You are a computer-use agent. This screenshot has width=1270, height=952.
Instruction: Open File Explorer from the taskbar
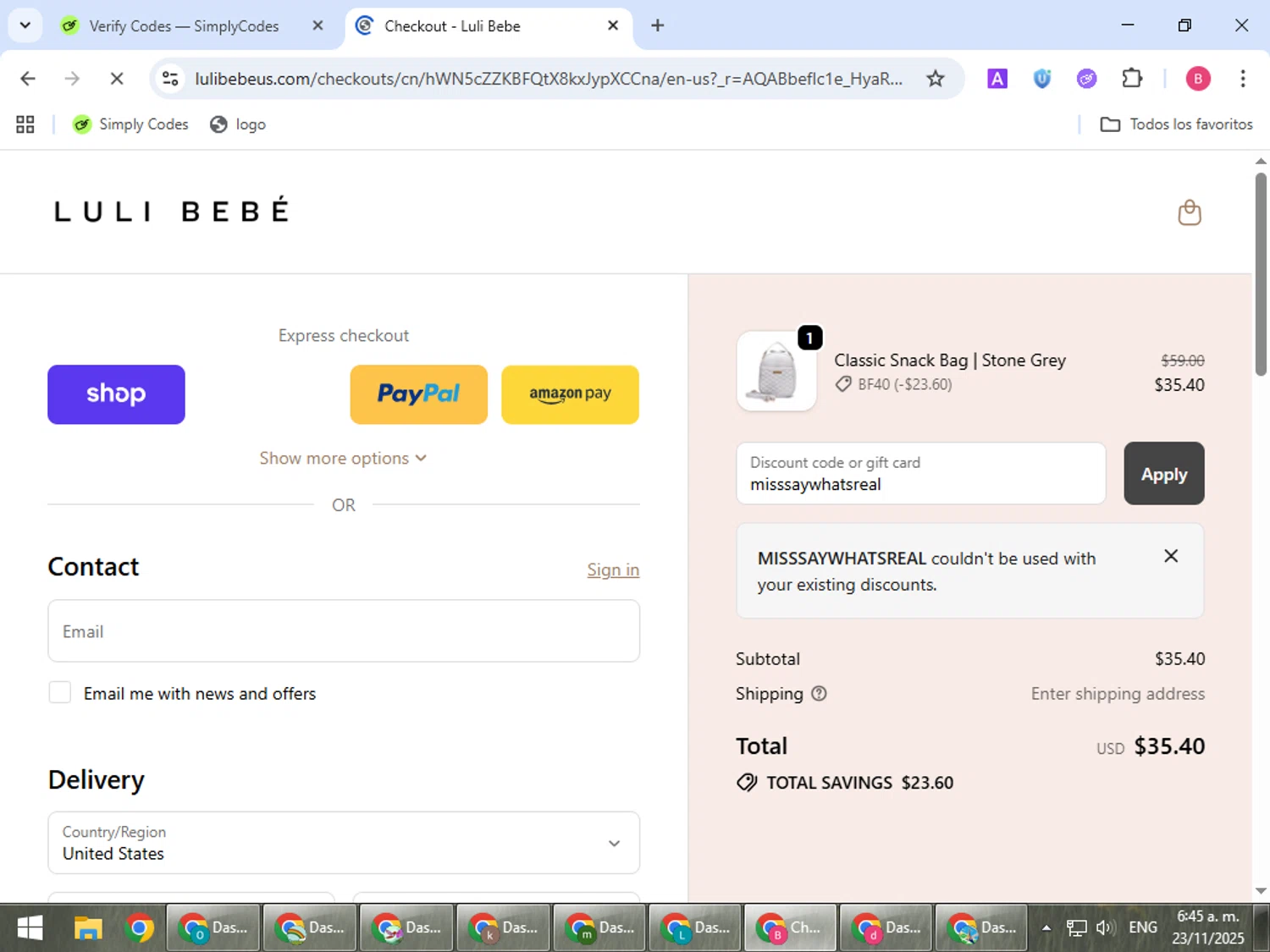(87, 928)
